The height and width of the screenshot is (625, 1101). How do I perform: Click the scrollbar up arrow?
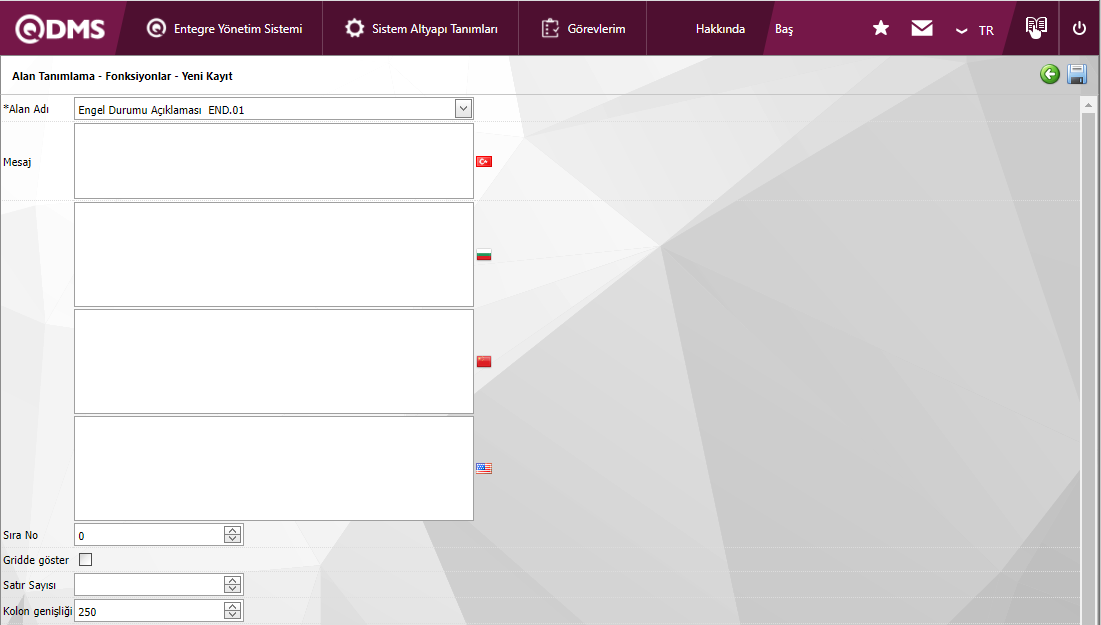coord(1088,105)
